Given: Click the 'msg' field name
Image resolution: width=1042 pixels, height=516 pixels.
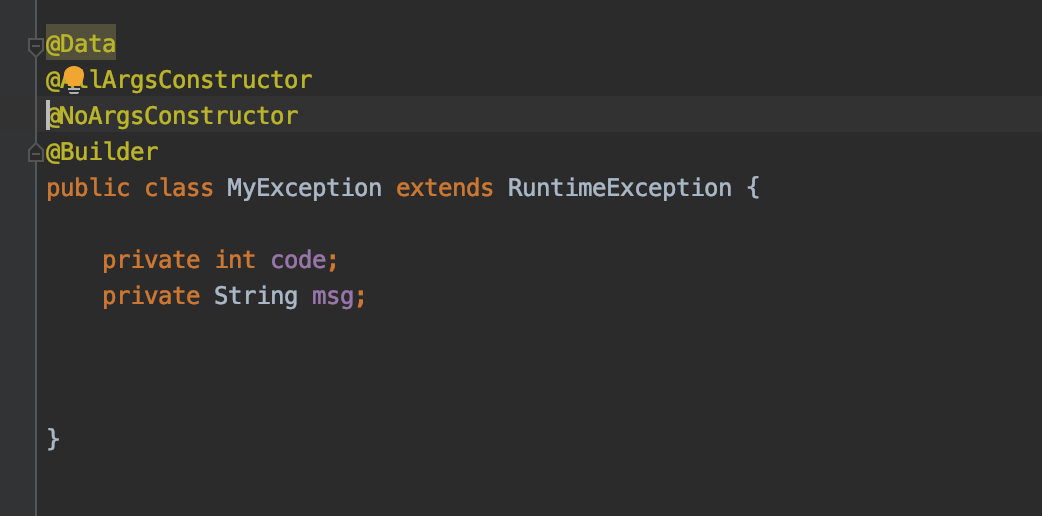Looking at the screenshot, I should [x=333, y=296].
